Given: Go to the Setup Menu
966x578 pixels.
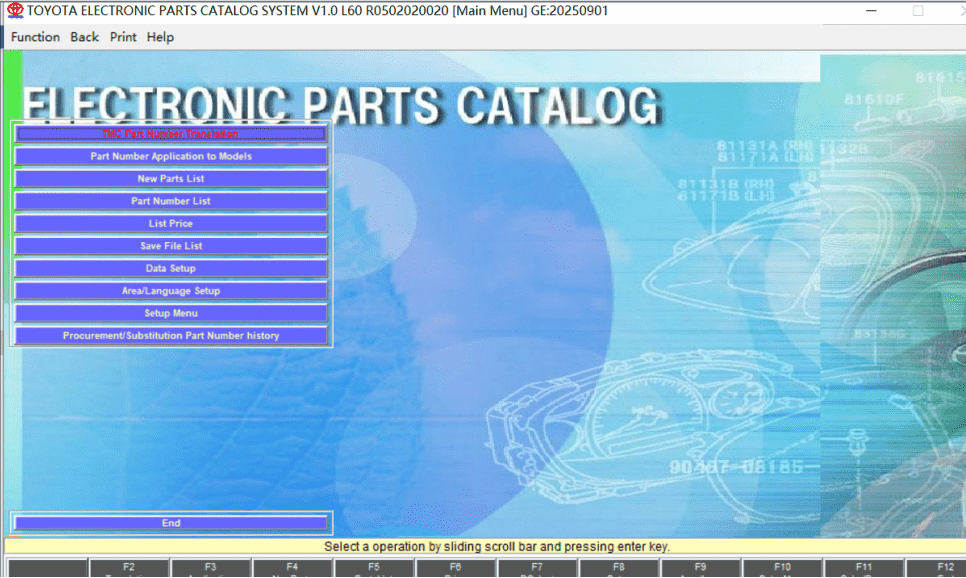Looking at the screenshot, I should pyautogui.click(x=170, y=314).
